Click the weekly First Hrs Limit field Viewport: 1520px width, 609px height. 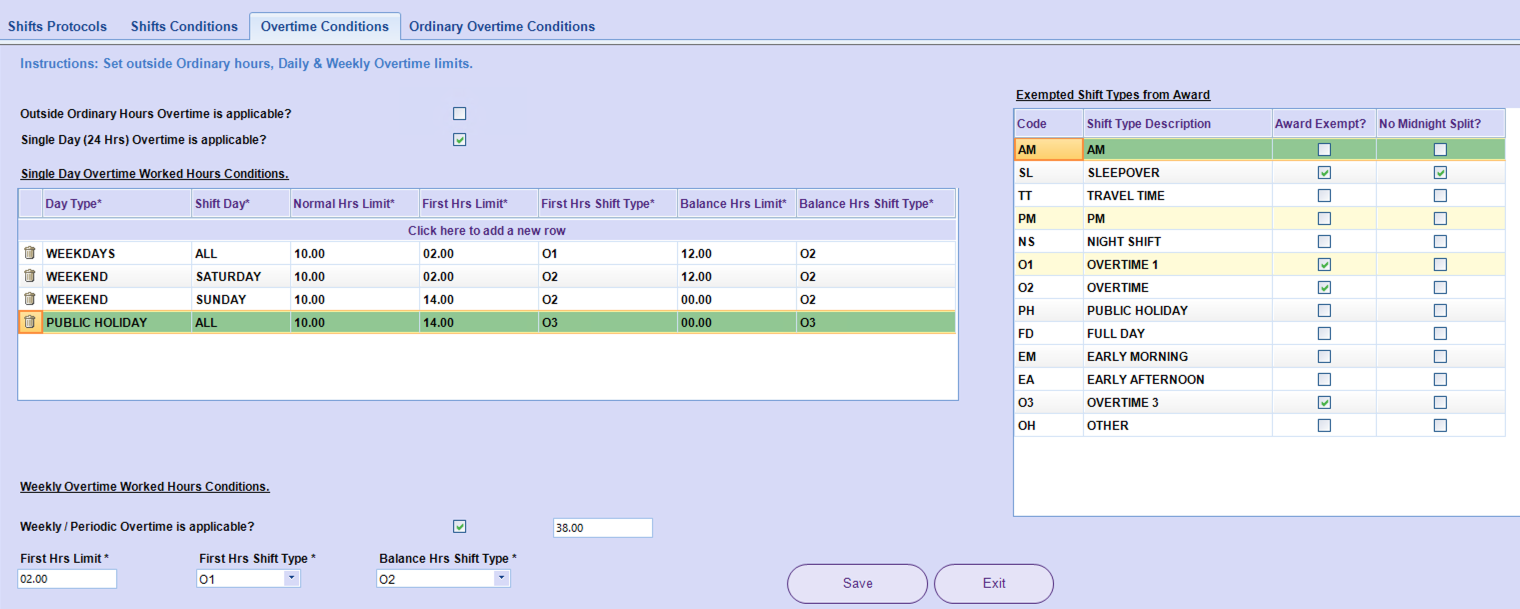click(67, 579)
